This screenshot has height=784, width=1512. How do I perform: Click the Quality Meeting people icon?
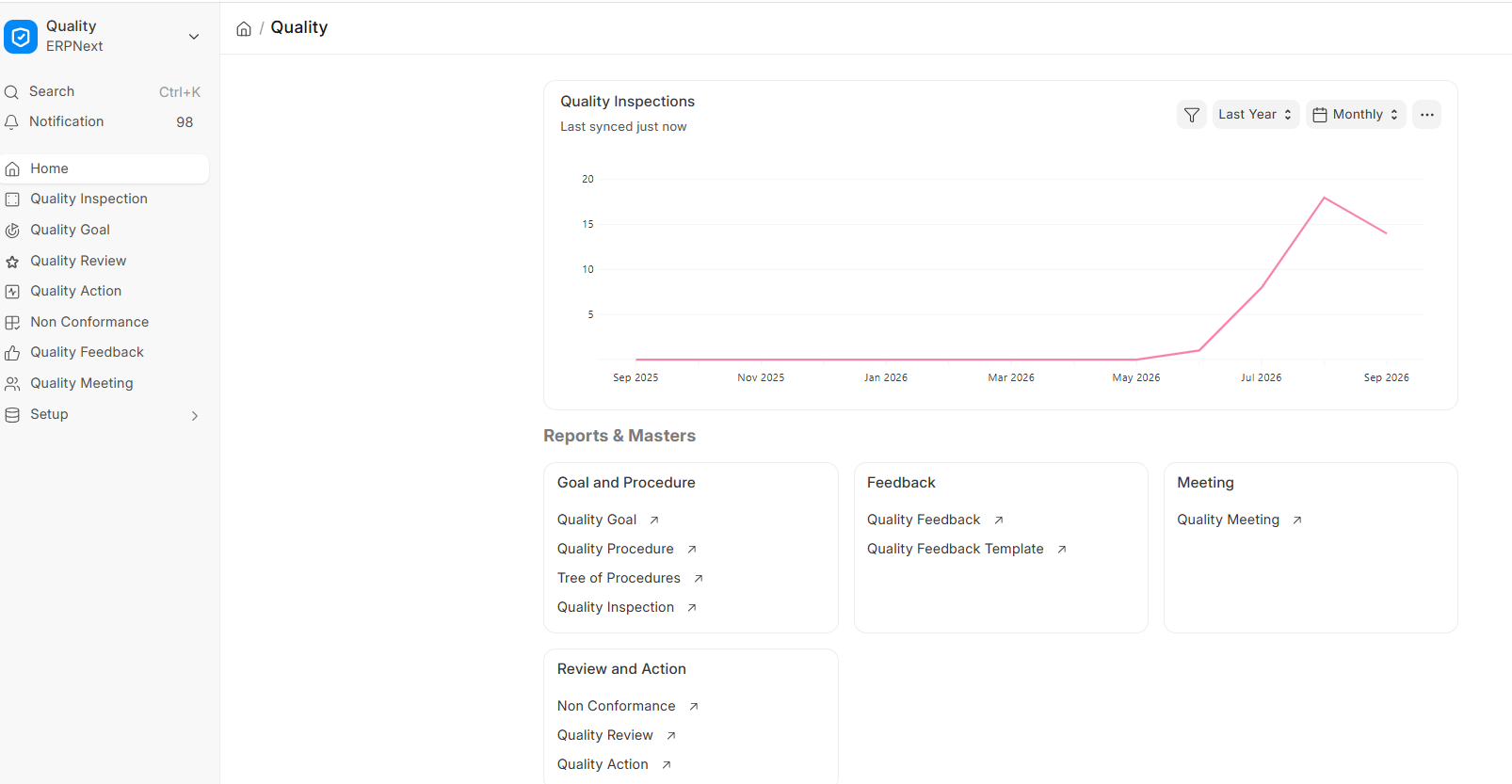click(12, 384)
